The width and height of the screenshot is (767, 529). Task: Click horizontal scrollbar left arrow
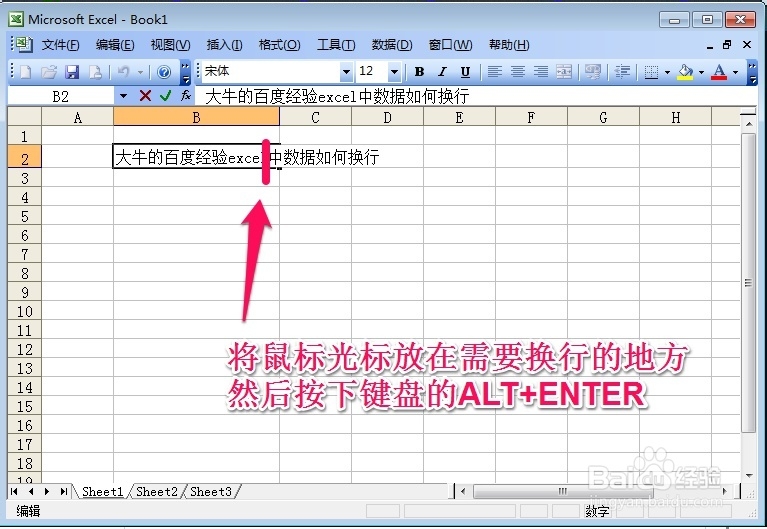(463, 491)
